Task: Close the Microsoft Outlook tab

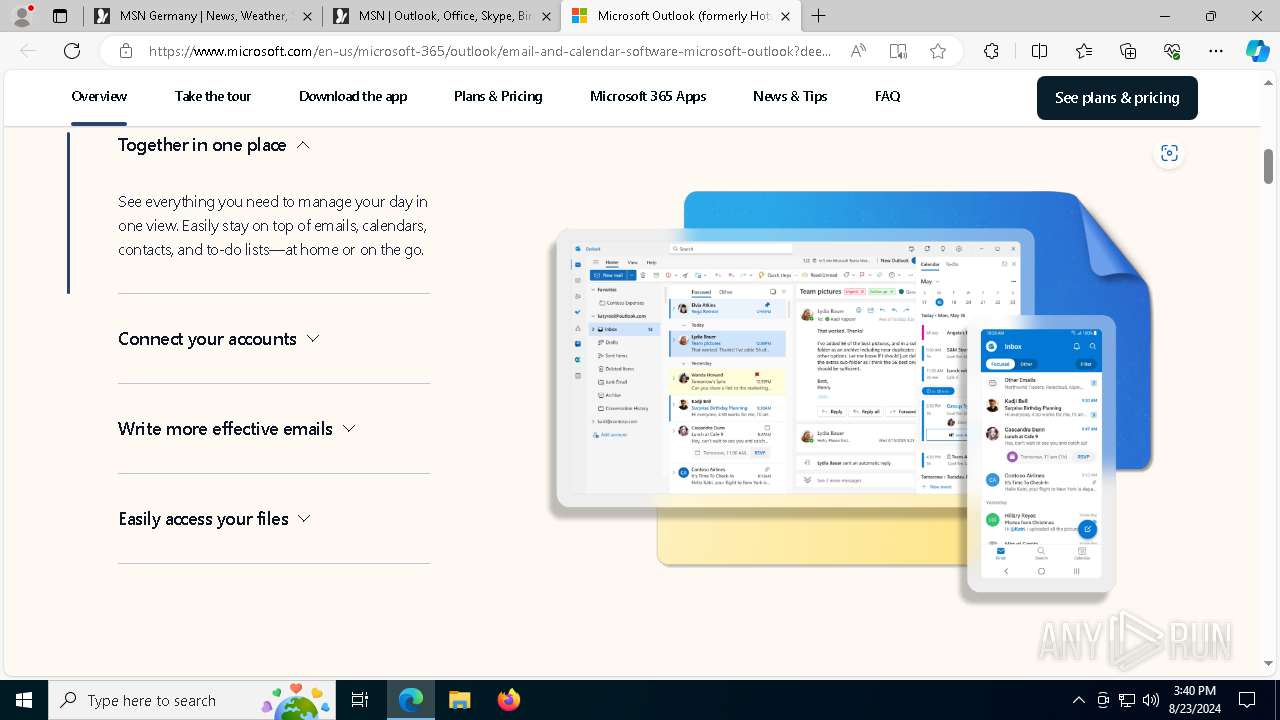Action: pyautogui.click(x=785, y=16)
